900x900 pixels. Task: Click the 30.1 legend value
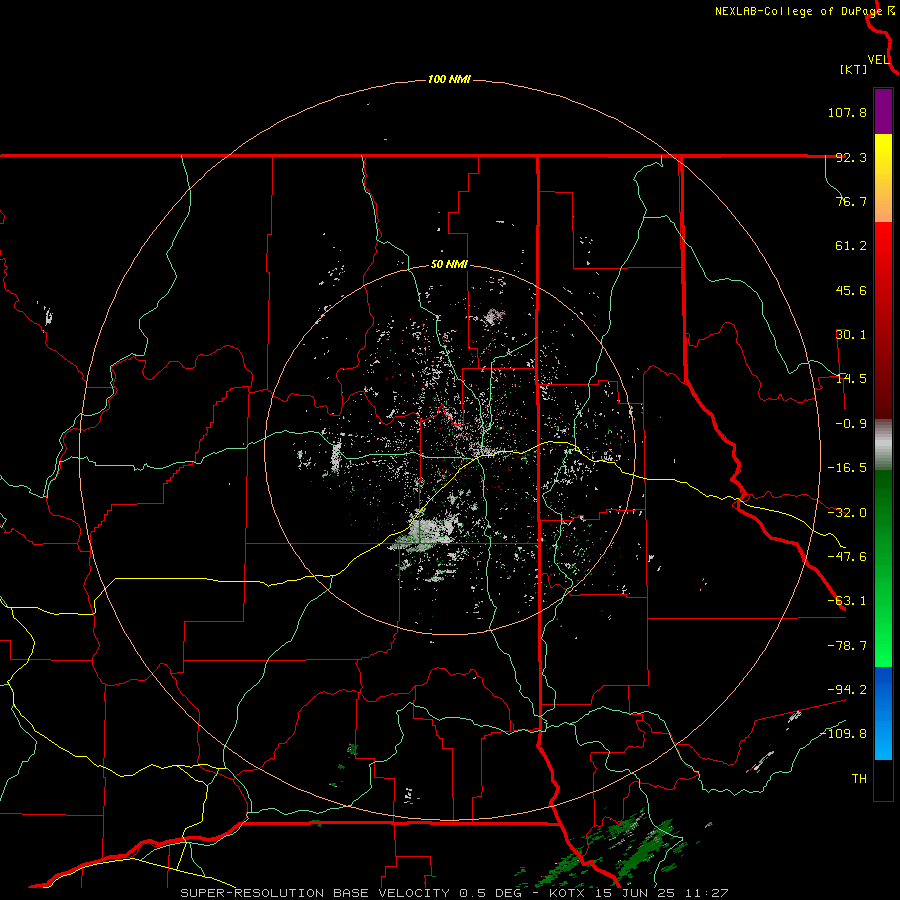click(x=851, y=335)
